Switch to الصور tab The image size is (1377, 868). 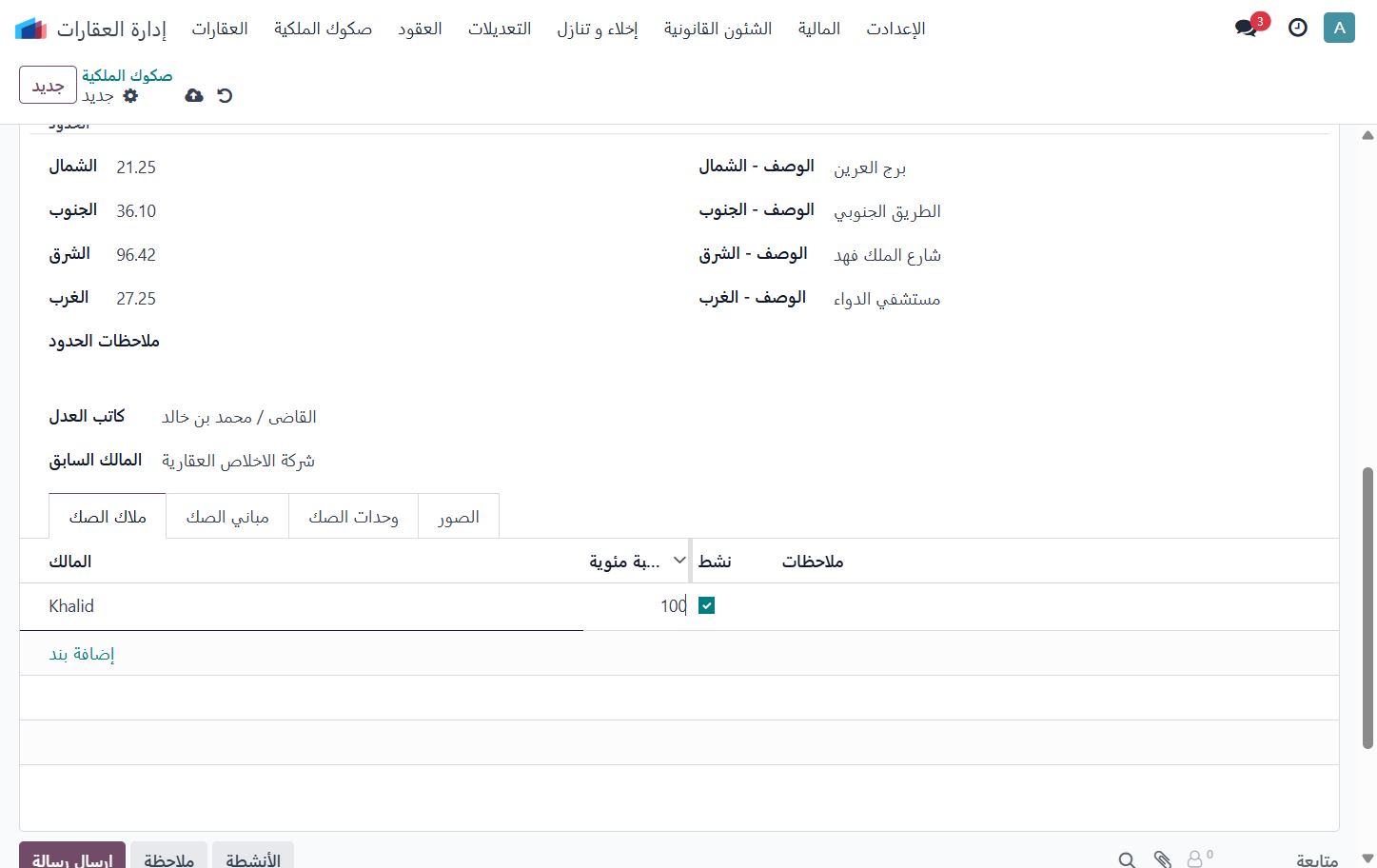pyautogui.click(x=459, y=517)
